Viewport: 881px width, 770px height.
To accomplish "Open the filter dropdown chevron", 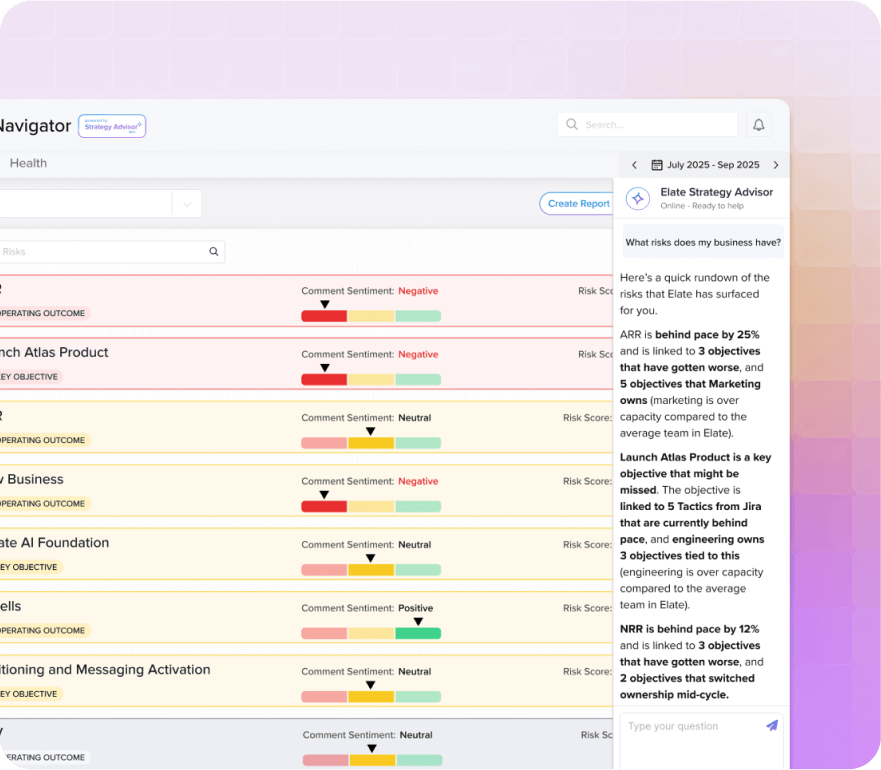I will pos(187,204).
